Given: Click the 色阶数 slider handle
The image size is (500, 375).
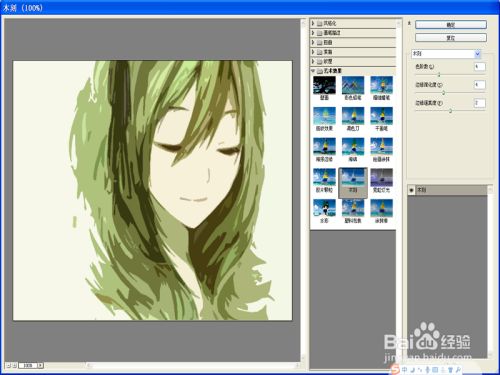Looking at the screenshot, I should [439, 75].
